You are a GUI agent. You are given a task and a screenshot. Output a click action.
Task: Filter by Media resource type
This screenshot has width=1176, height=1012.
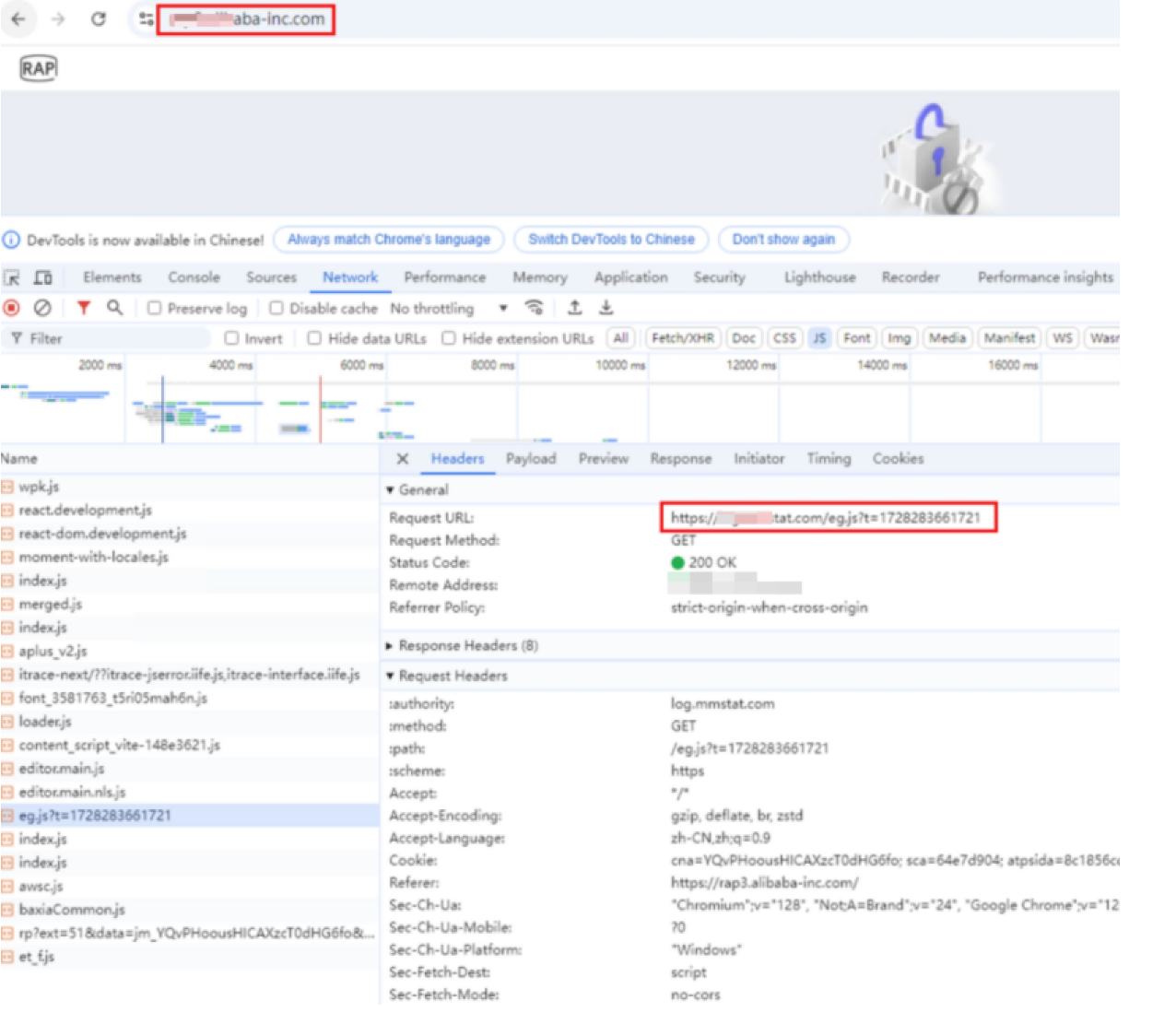947,338
